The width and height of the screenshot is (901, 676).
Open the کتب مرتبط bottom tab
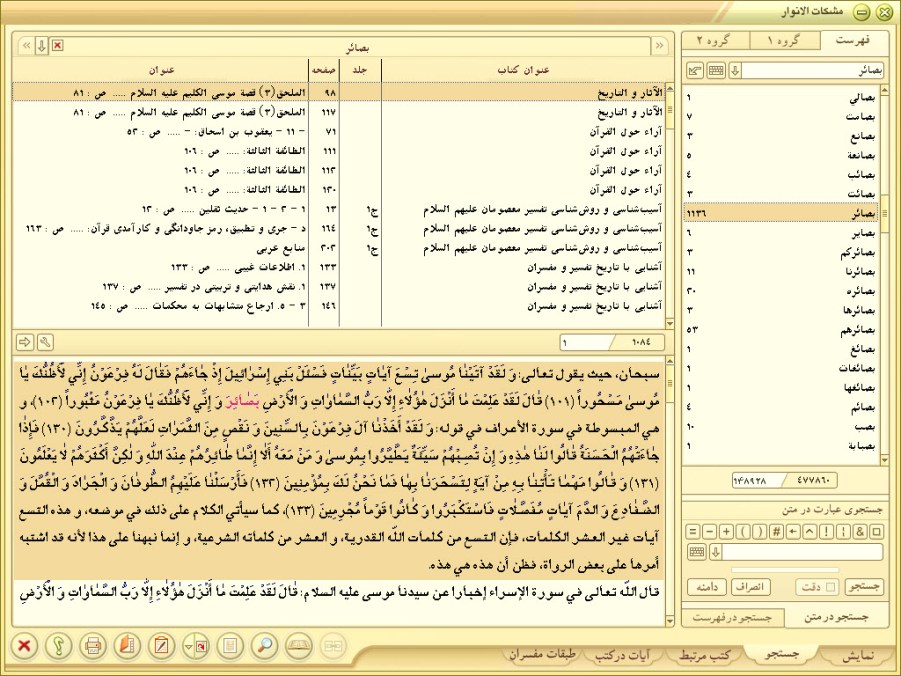click(x=704, y=655)
